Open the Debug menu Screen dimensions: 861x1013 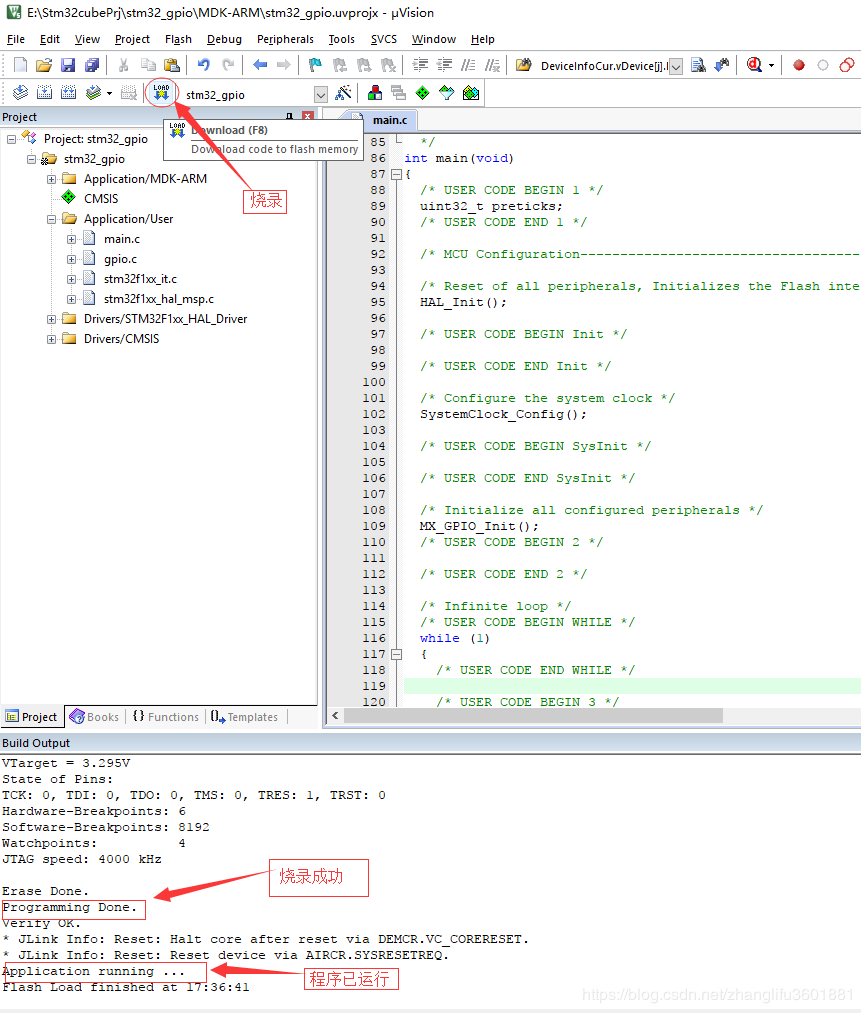[x=224, y=39]
